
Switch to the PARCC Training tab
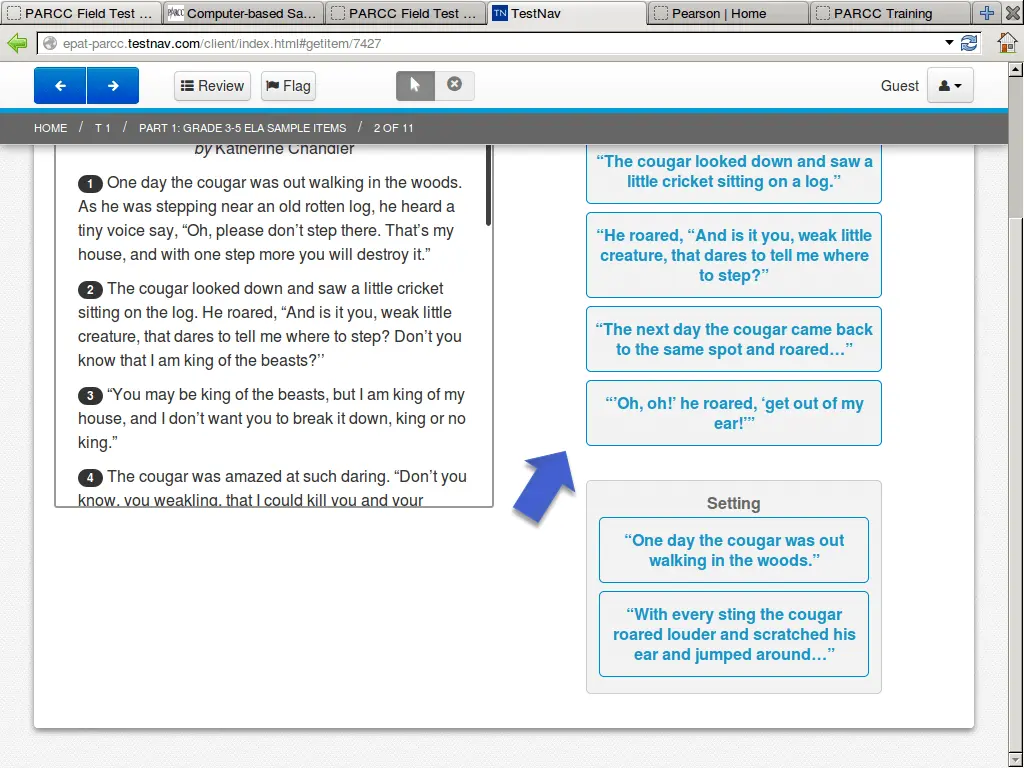(890, 13)
